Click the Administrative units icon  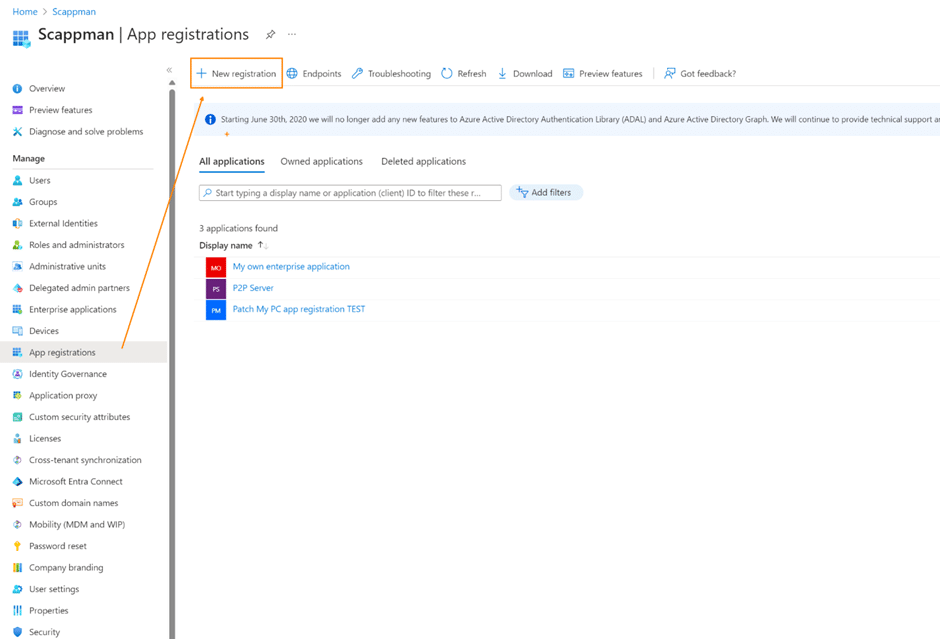(17, 266)
